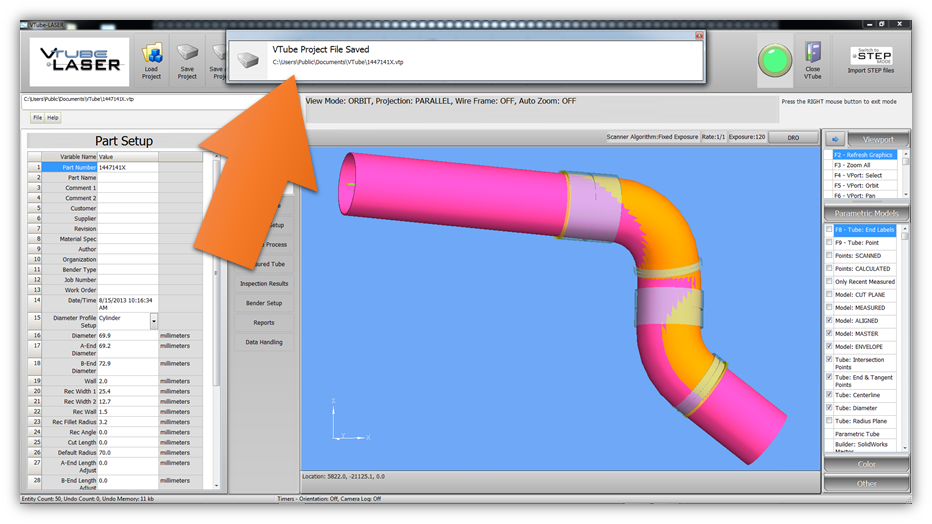Image resolution: width=932 pixels, height=524 pixels.
Task: Uncheck the Model: MASTER checkbox
Action: click(x=829, y=334)
